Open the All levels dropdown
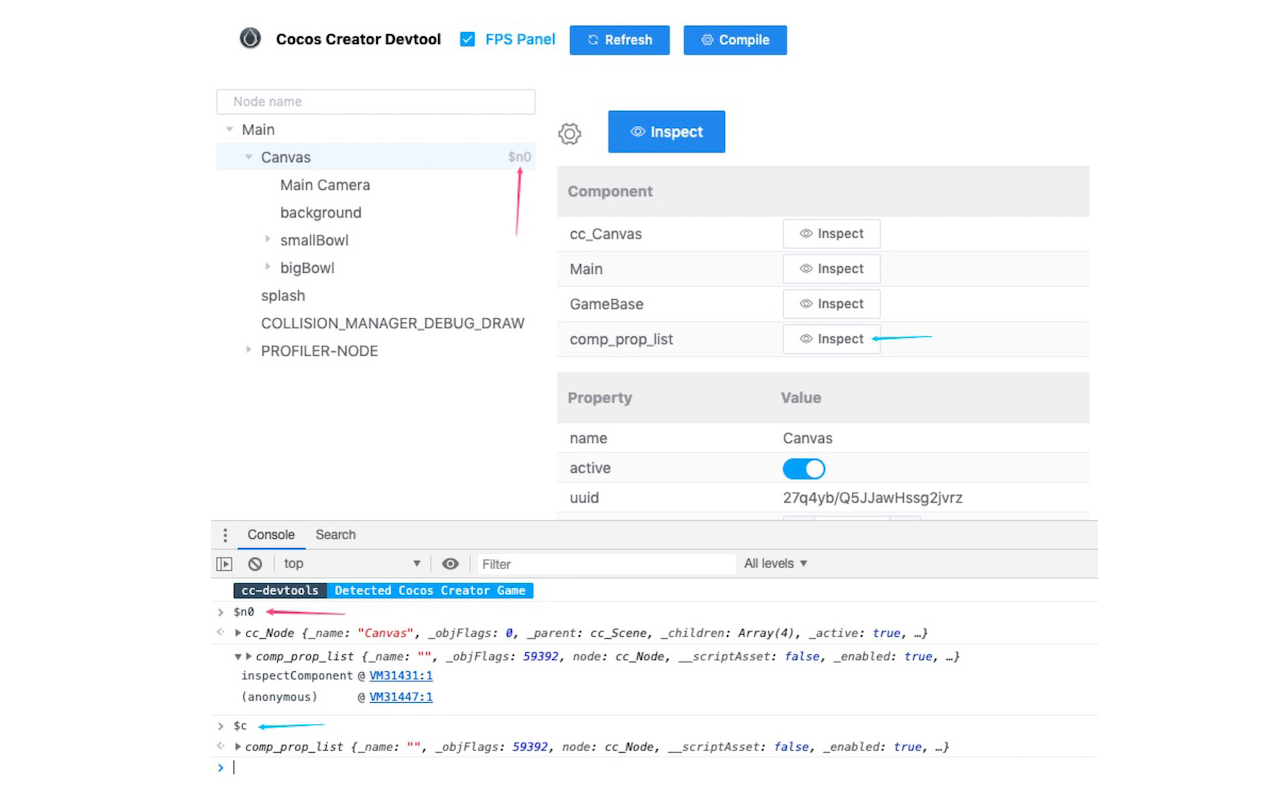The height and width of the screenshot is (800, 1280). click(x=776, y=564)
